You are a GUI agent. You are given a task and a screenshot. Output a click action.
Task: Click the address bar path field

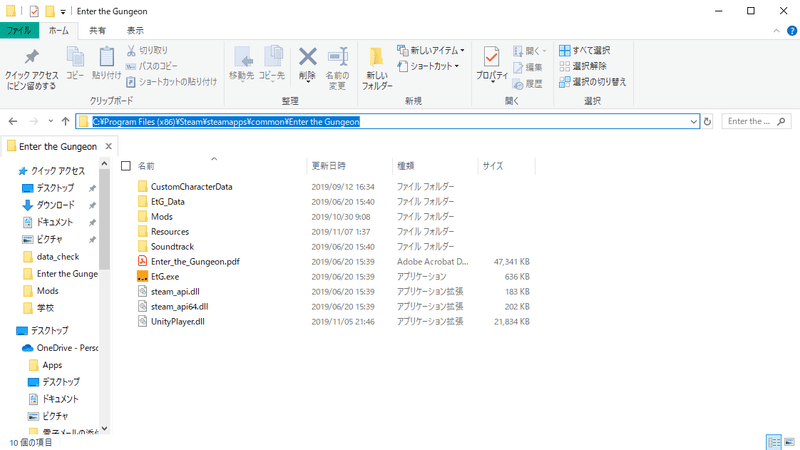click(x=388, y=121)
